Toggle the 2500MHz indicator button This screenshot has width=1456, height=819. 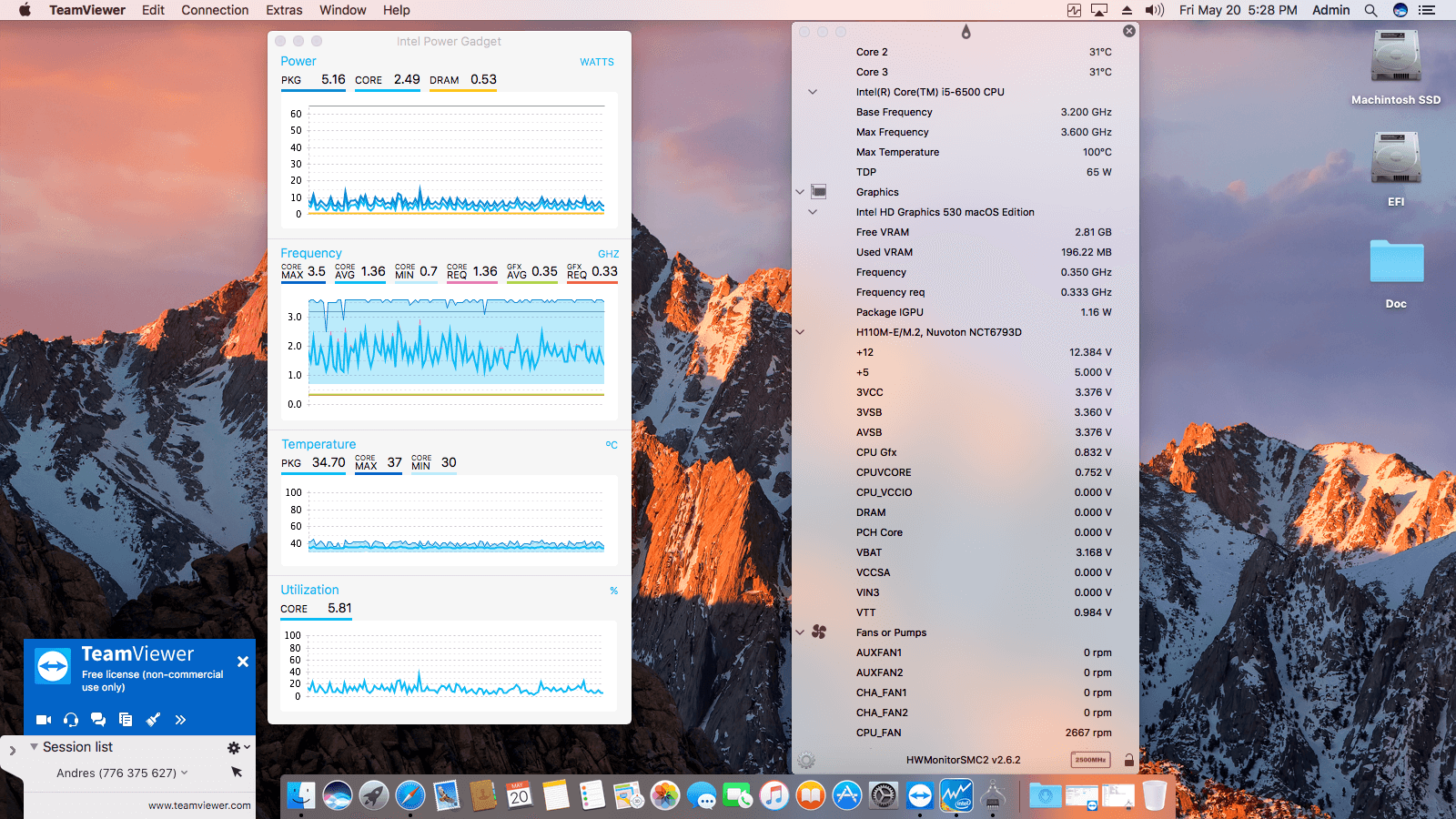1090,760
